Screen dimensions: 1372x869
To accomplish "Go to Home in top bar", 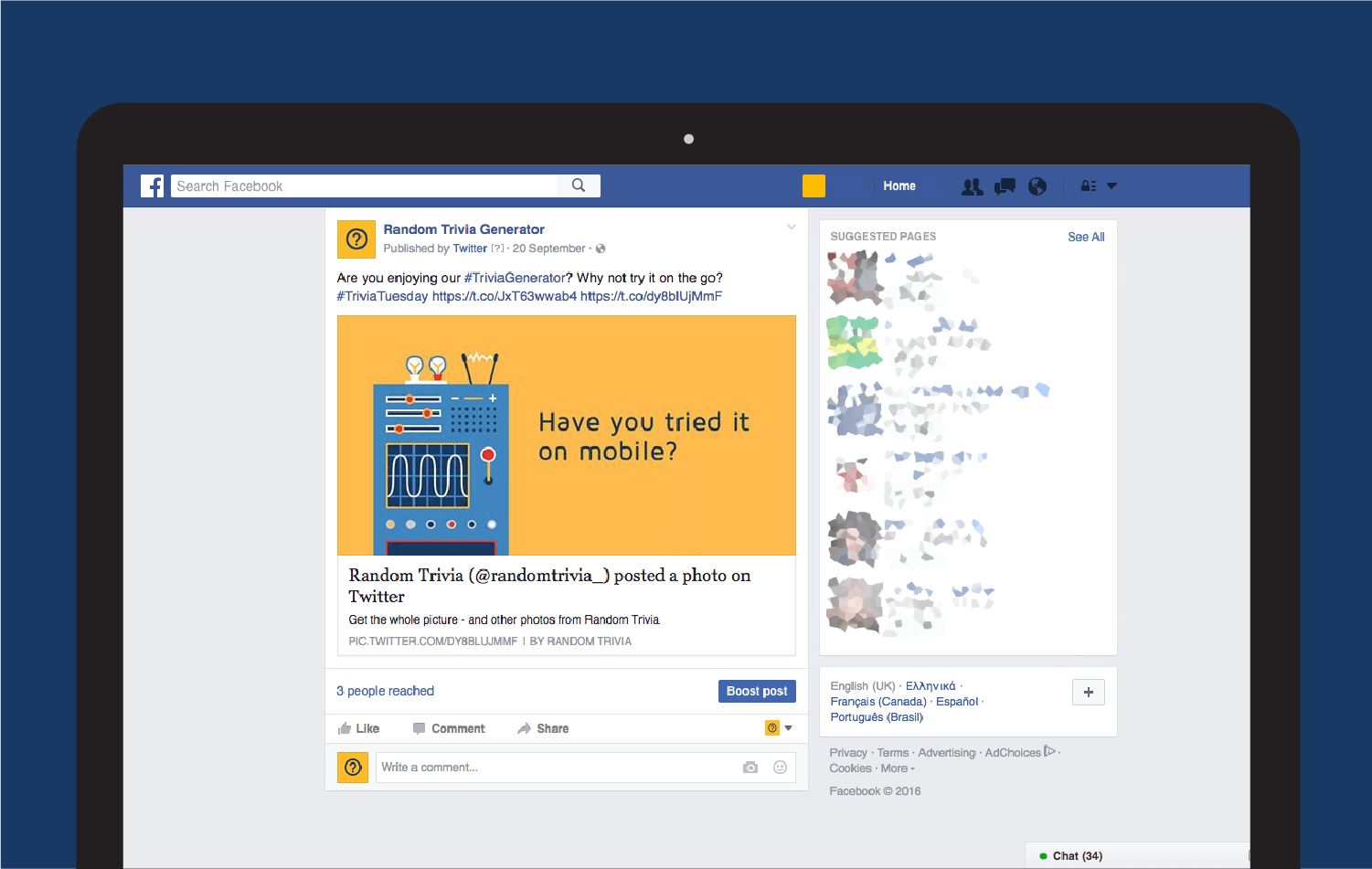I will [899, 185].
